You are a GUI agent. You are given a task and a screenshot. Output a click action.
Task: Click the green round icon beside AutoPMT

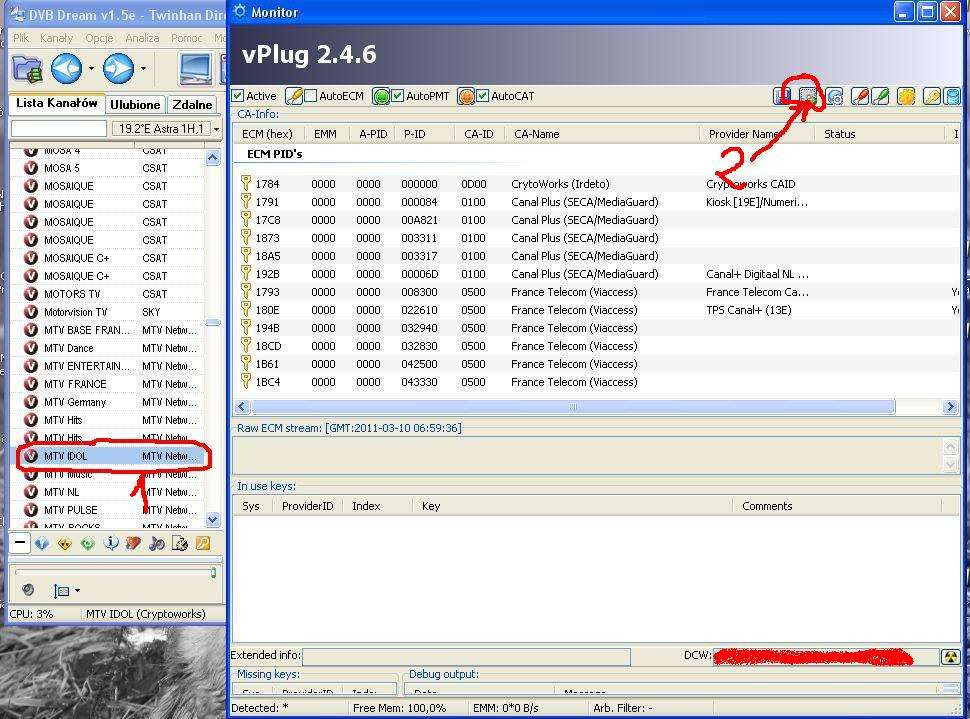(x=382, y=96)
